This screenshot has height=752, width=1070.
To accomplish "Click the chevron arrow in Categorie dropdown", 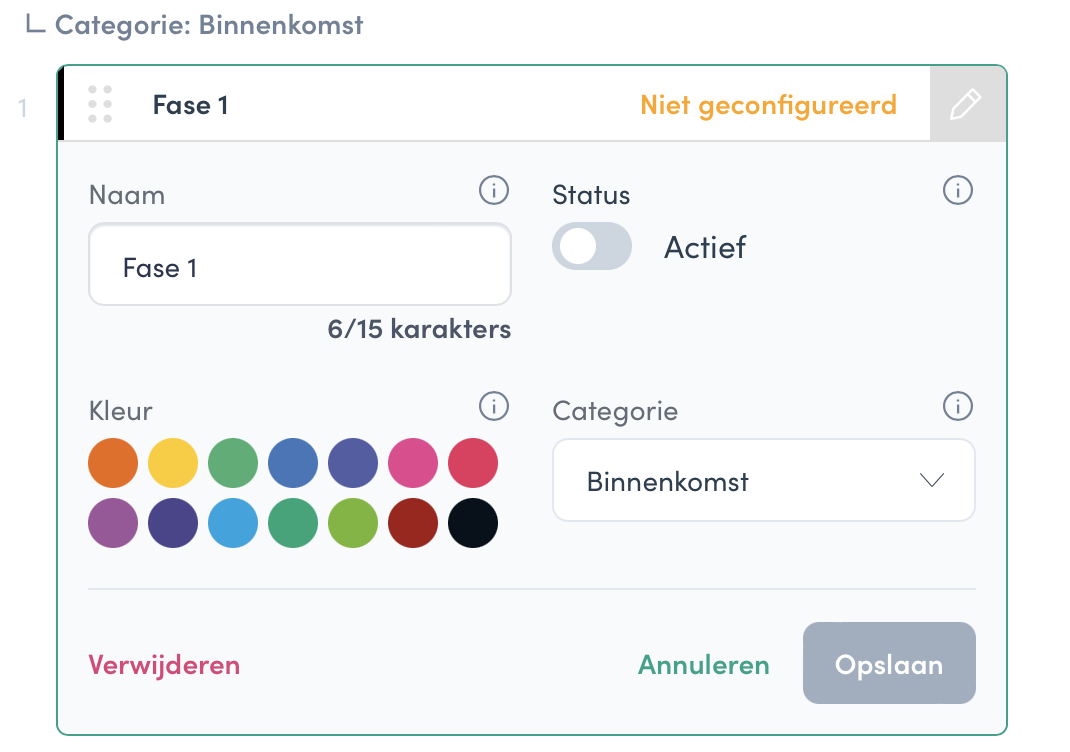I will [x=931, y=480].
